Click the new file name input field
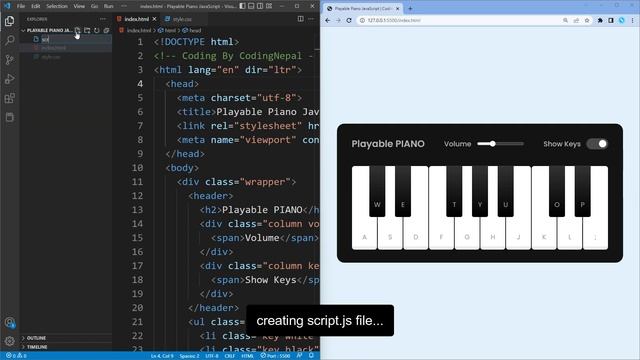Image resolution: width=640 pixels, height=360 pixels. (x=76, y=39)
